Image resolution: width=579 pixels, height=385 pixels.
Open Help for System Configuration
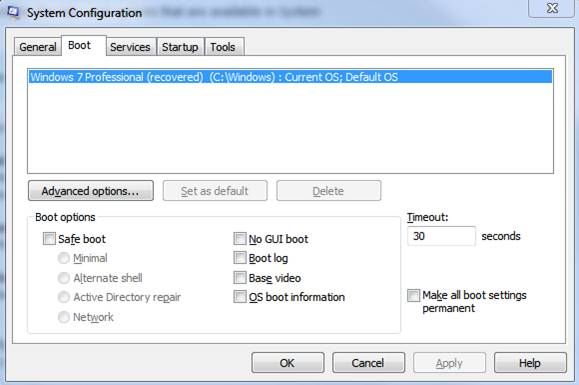tap(530, 363)
